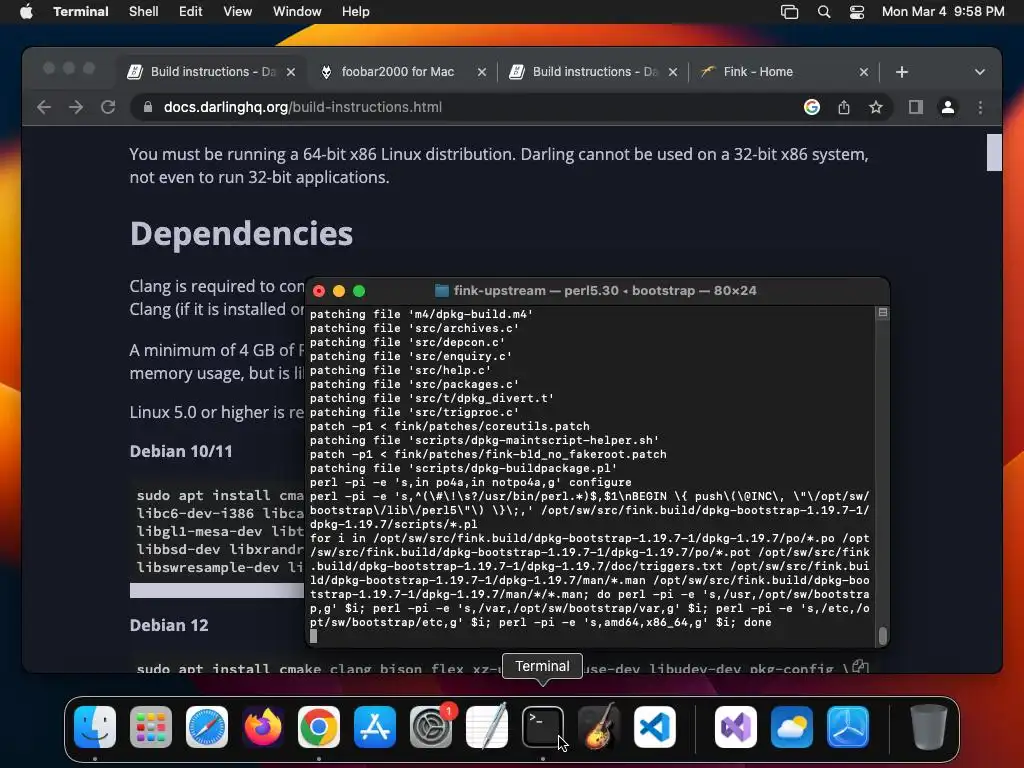Close the first Build instructions tab
Screen dimensions: 1024x768
point(291,72)
